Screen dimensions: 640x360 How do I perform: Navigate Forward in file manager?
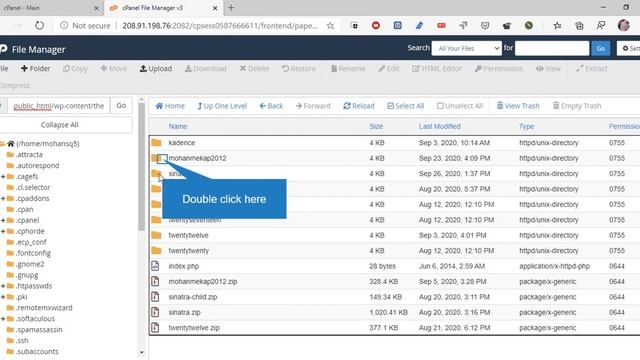pos(313,106)
